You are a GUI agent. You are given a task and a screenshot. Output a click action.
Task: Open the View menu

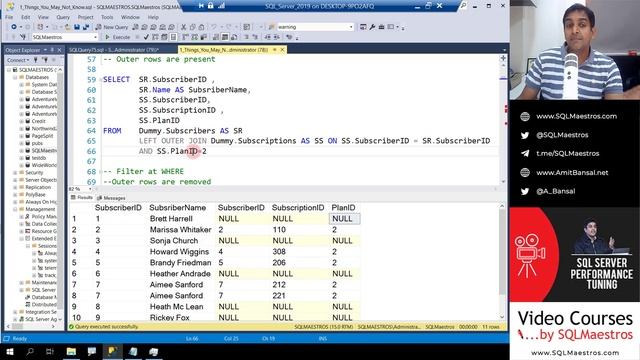pos(43,17)
